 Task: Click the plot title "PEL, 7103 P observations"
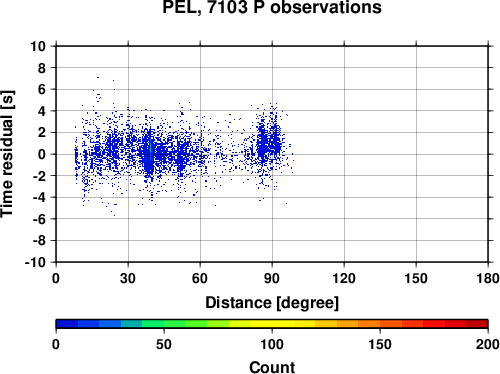click(272, 7)
